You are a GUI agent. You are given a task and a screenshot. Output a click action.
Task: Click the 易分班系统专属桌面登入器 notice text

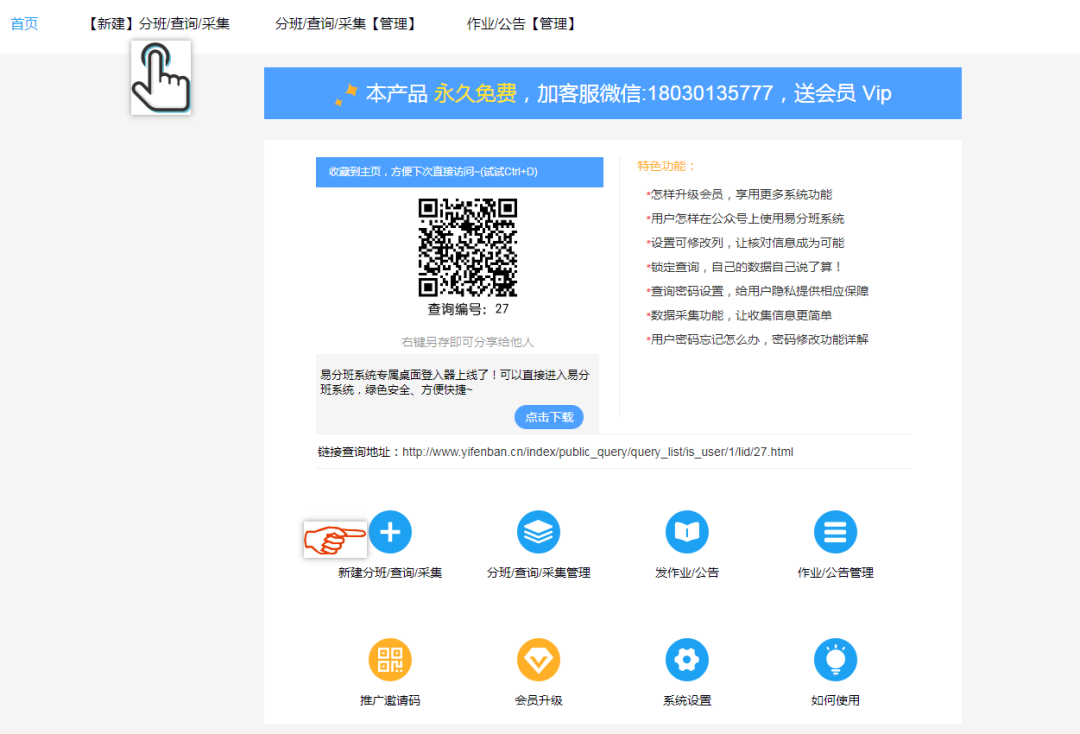click(x=455, y=382)
